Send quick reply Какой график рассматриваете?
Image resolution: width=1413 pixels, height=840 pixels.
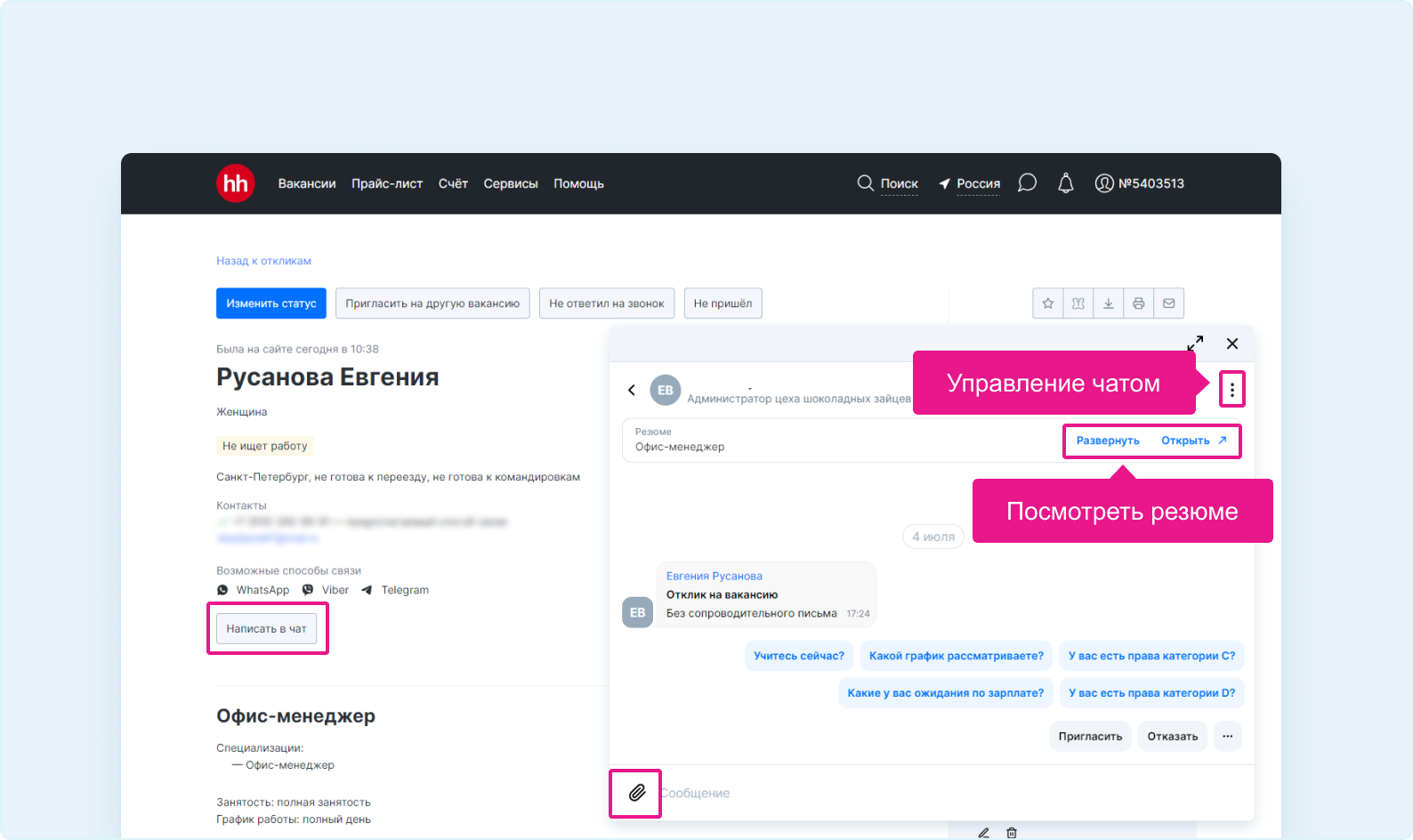(957, 656)
